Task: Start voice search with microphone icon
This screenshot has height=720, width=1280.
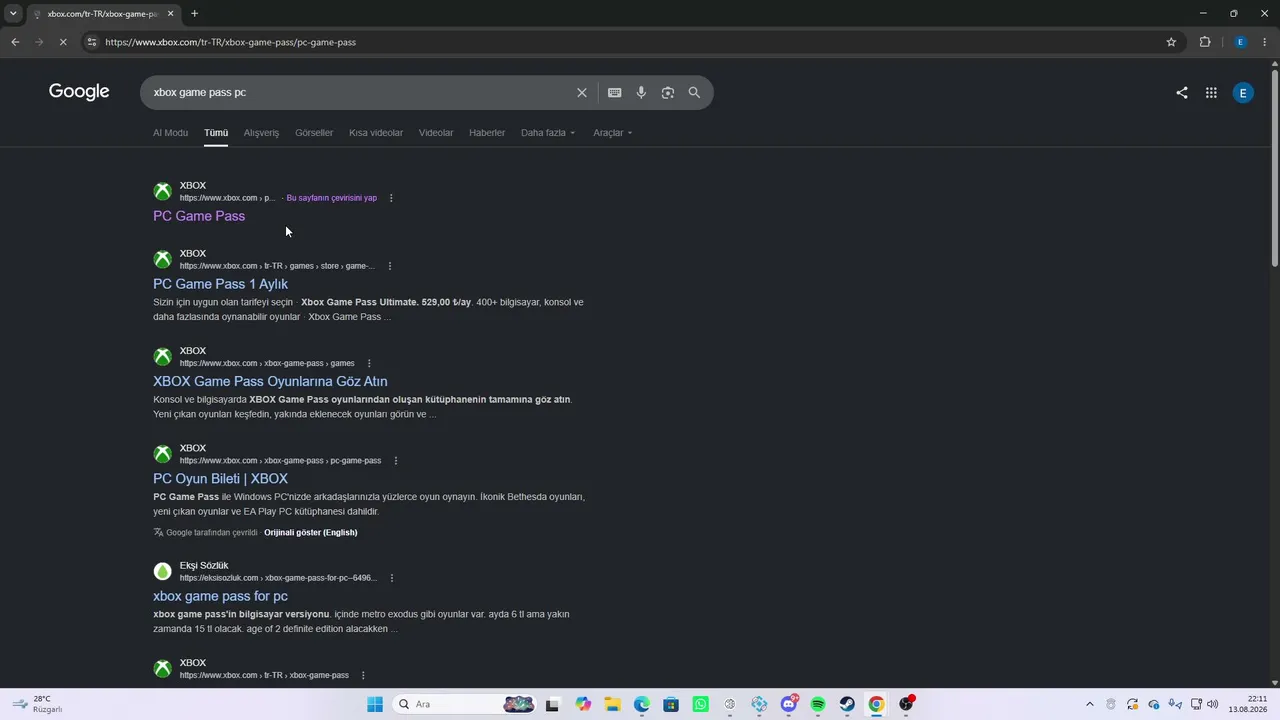Action: click(641, 92)
